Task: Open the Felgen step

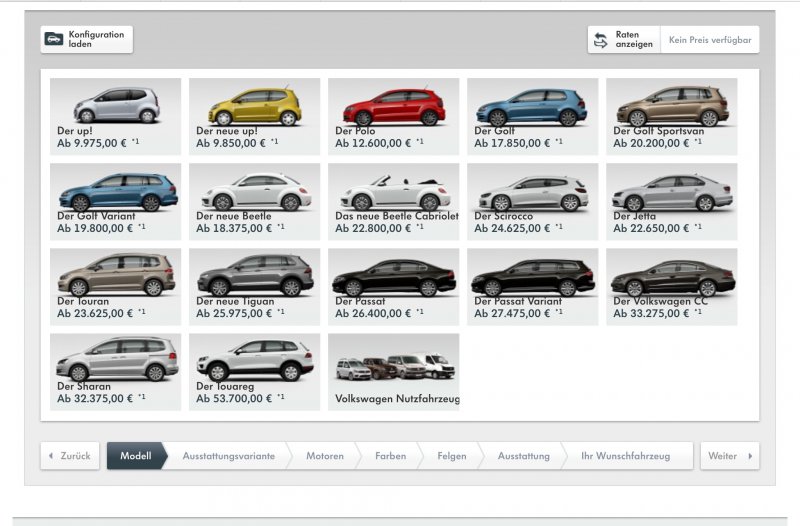Action: pos(452,456)
